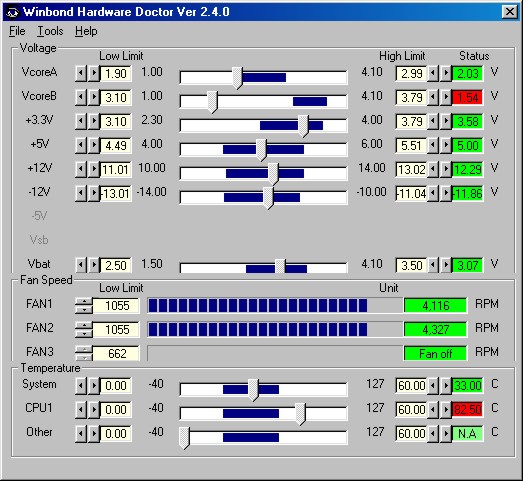
Task: Decrease Vbat low limit with left arrow
Action: 81,265
